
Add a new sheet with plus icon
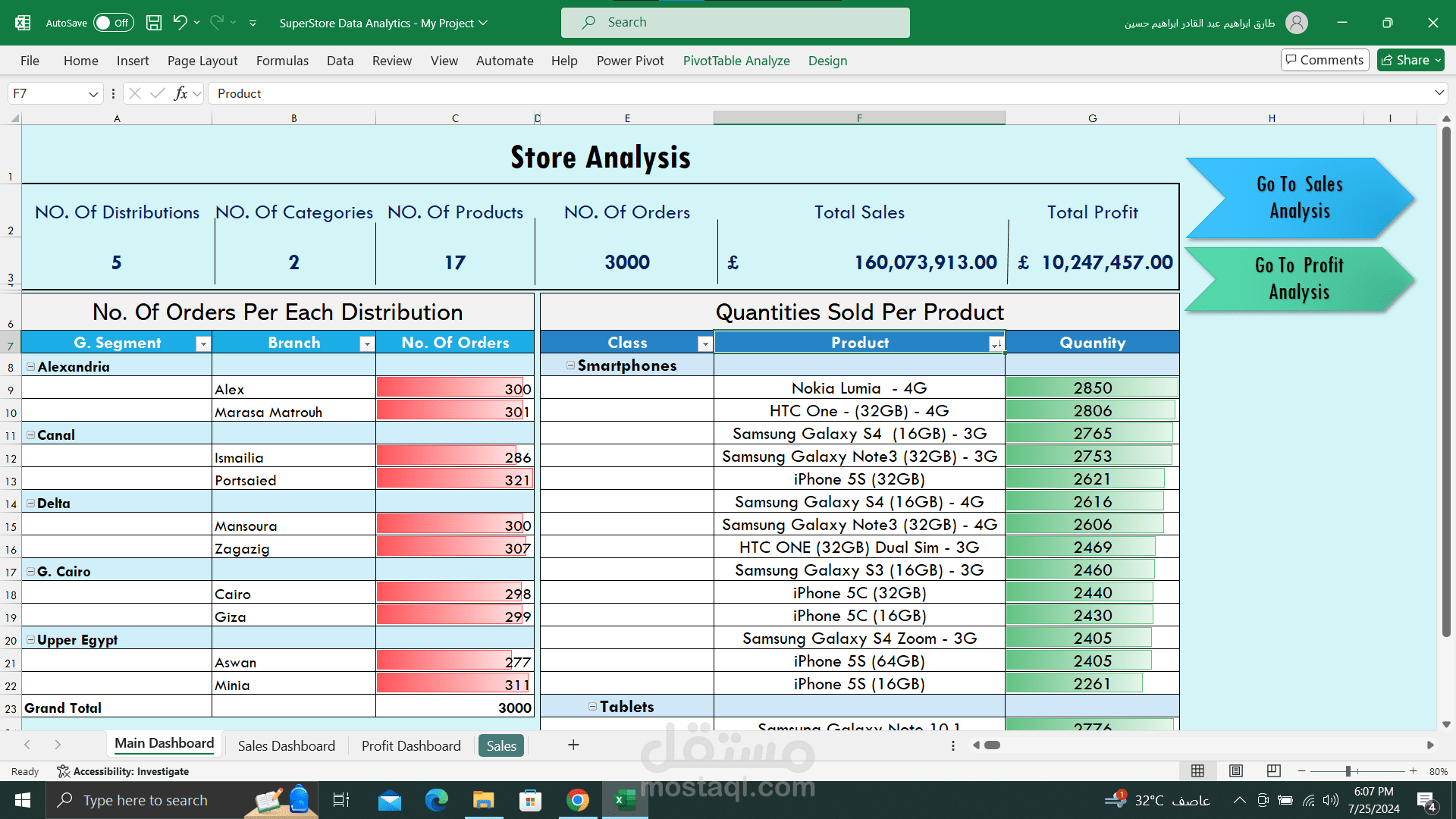point(573,745)
